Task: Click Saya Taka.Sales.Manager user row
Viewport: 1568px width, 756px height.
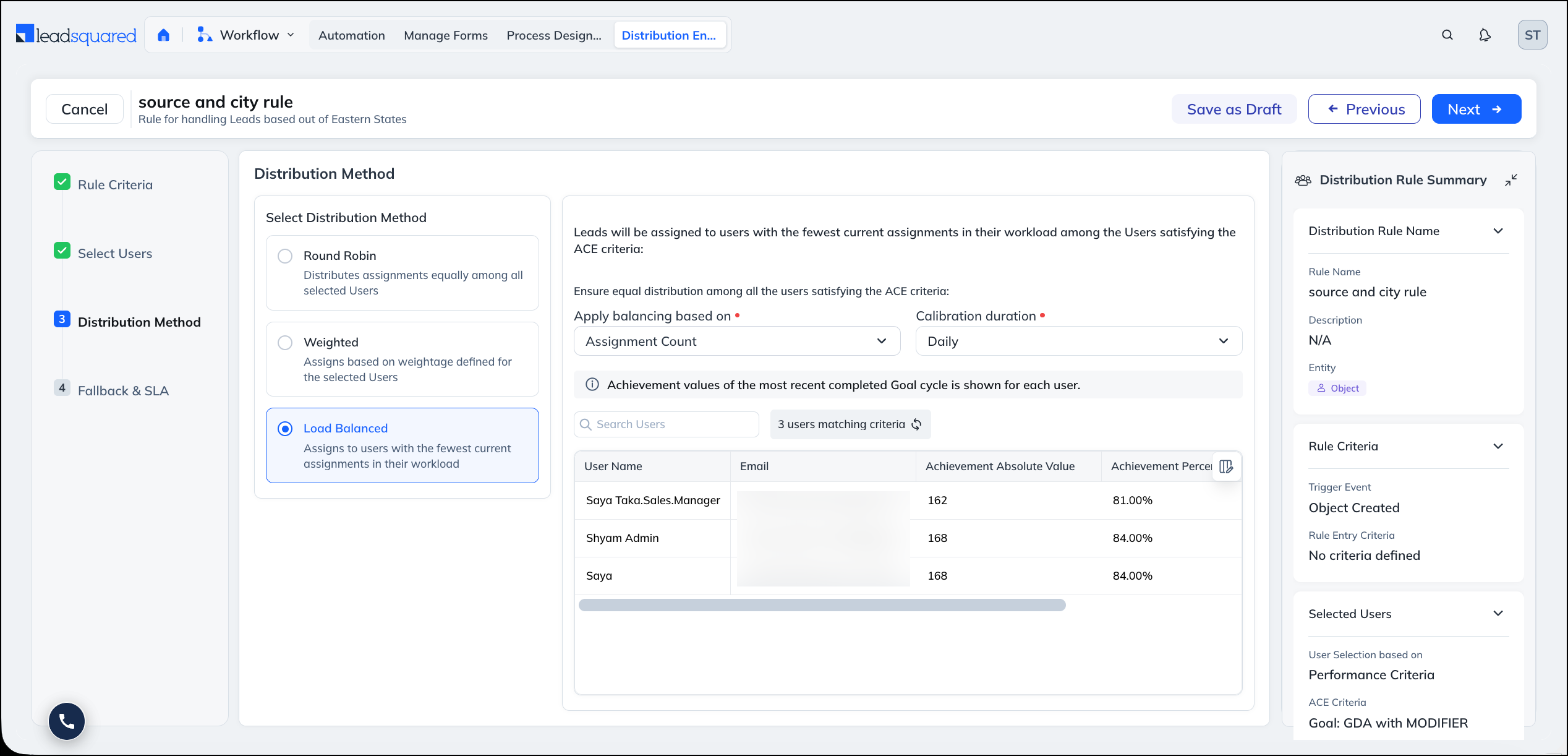Action: [908, 500]
